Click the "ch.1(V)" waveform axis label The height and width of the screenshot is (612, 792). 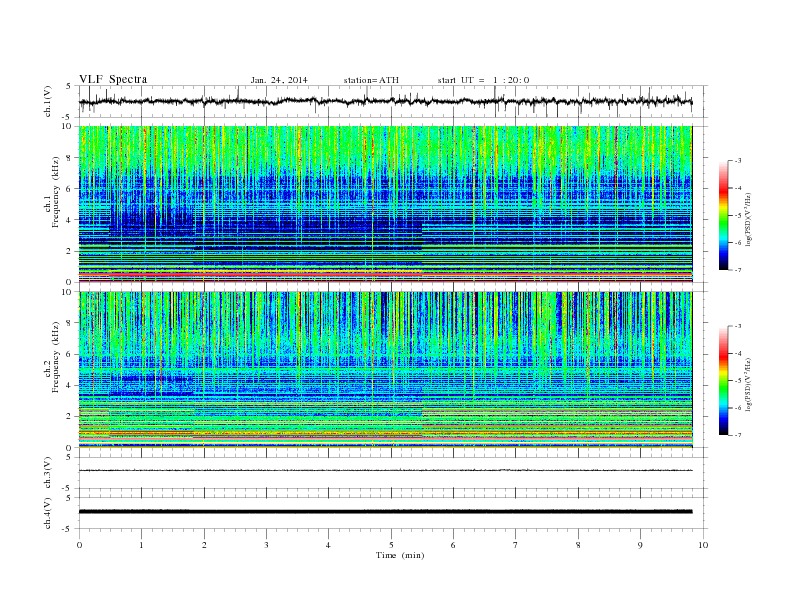tap(48, 101)
